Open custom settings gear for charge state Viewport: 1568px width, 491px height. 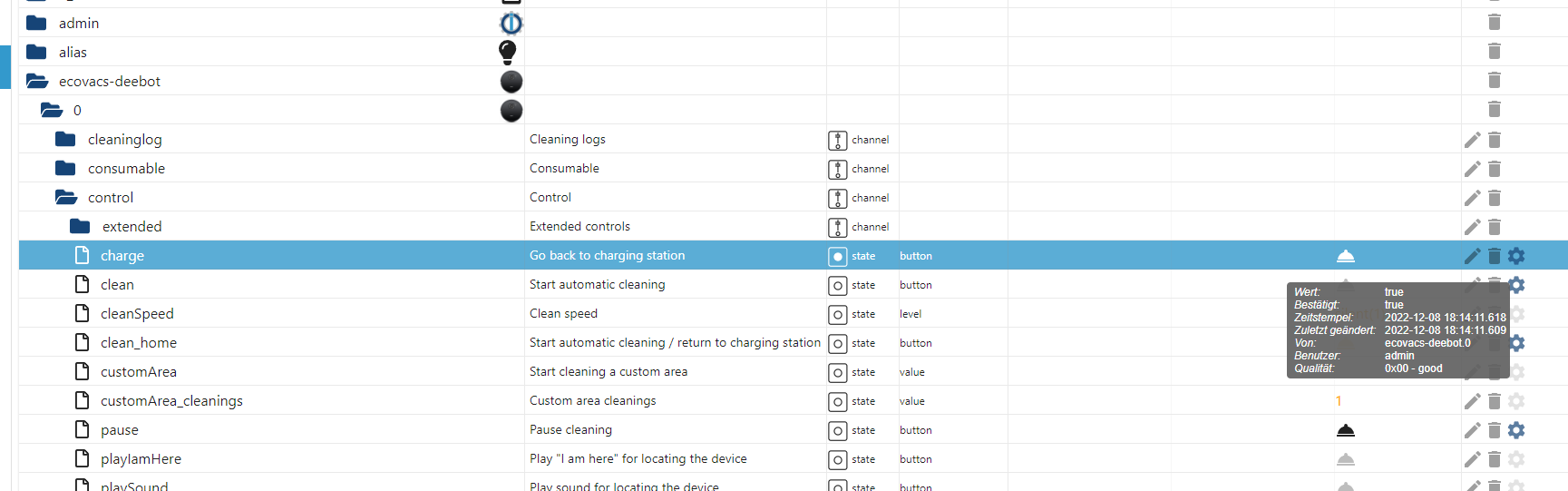coord(1516,256)
